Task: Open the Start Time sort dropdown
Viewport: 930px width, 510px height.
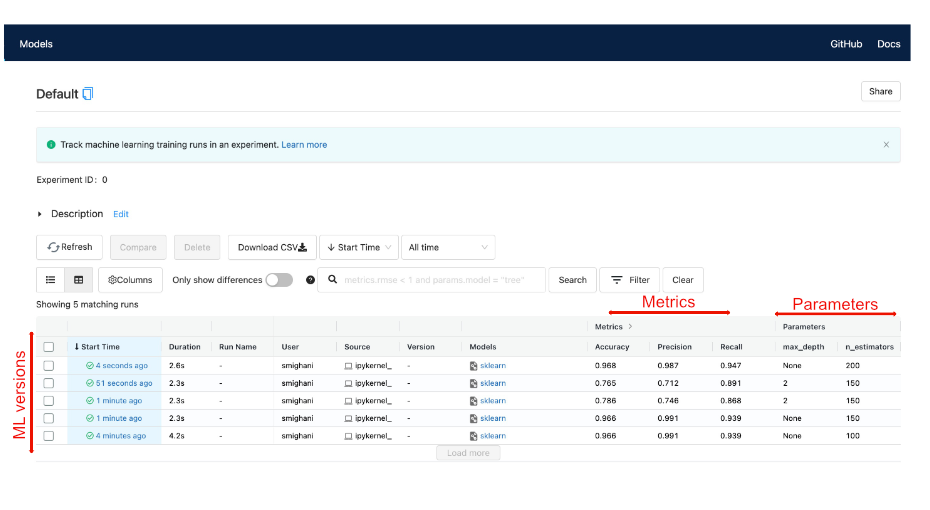Action: (x=358, y=247)
